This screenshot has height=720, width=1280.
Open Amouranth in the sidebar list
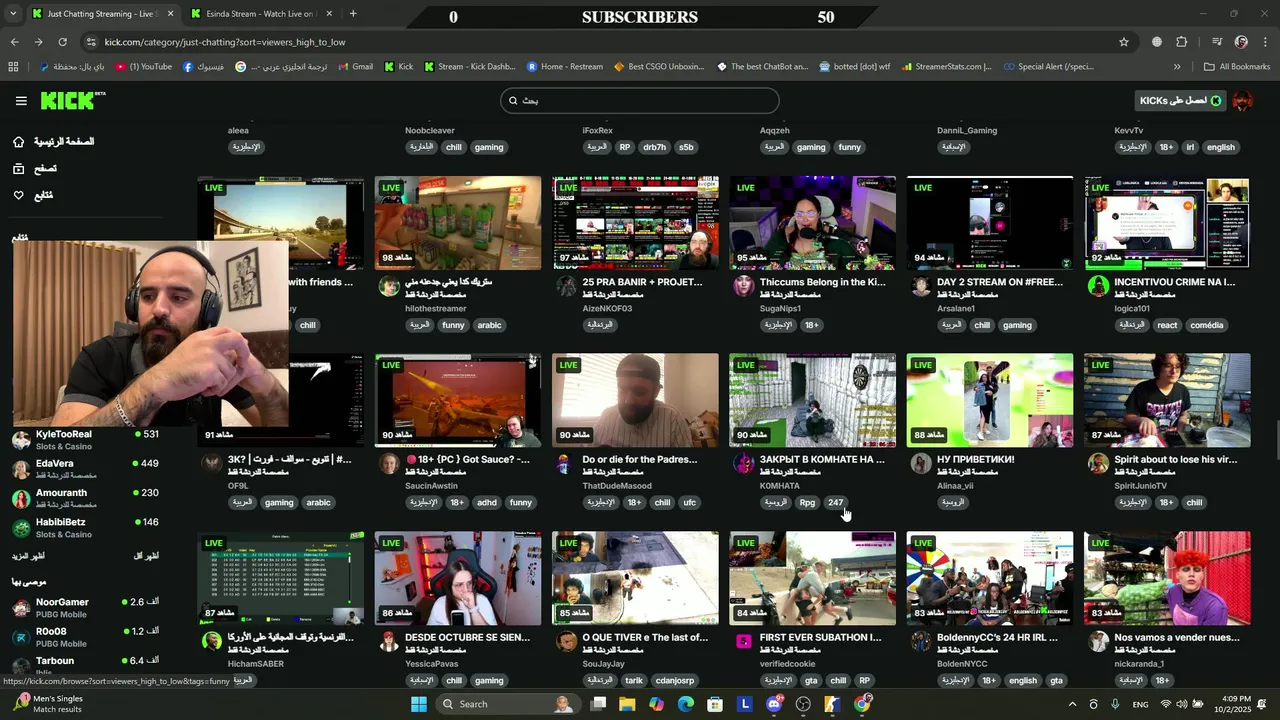85,498
